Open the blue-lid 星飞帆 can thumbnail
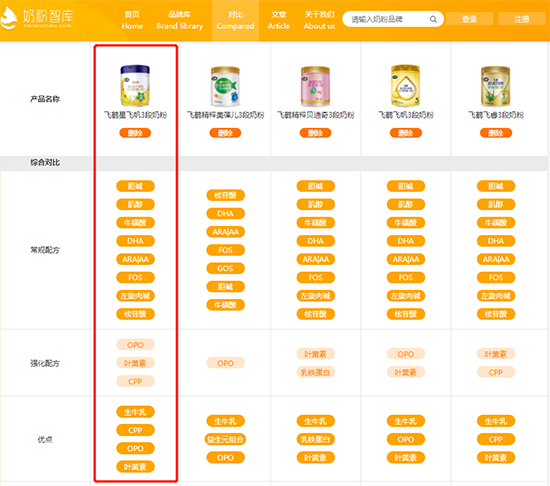550x486 pixels. [135, 85]
